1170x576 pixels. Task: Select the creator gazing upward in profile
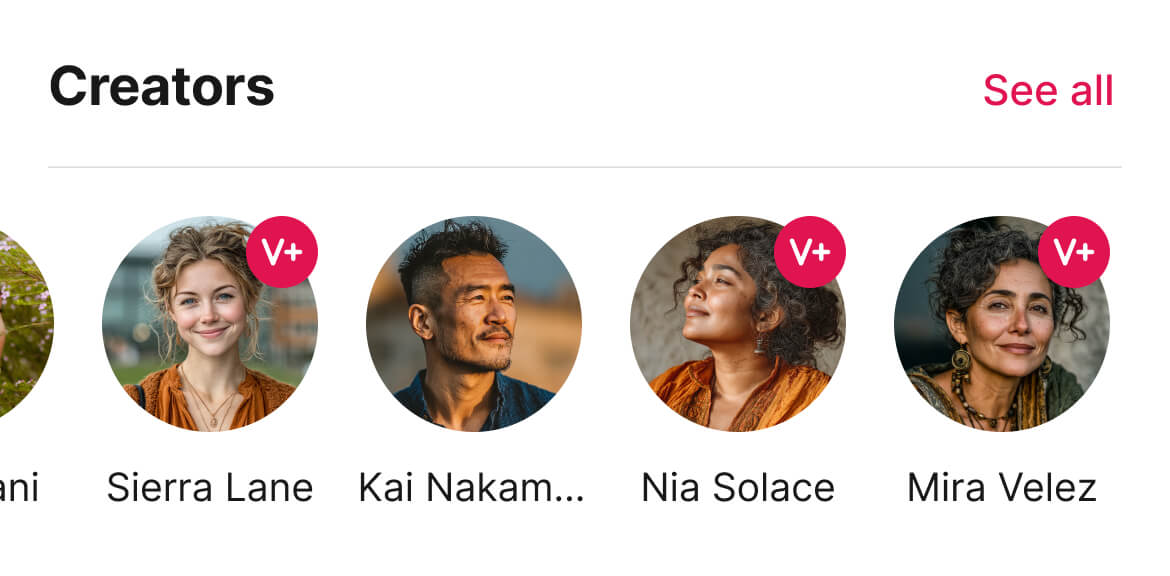click(737, 324)
